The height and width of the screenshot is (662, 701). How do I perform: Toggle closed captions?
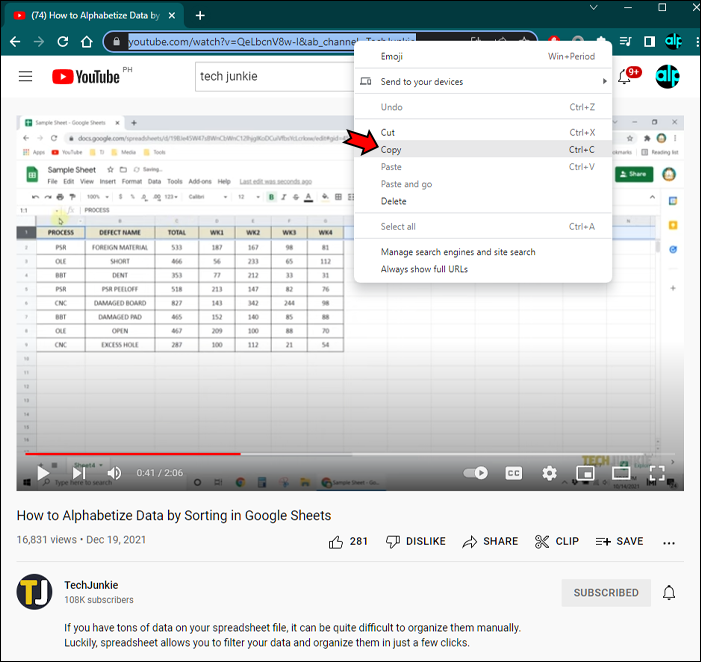coord(514,473)
